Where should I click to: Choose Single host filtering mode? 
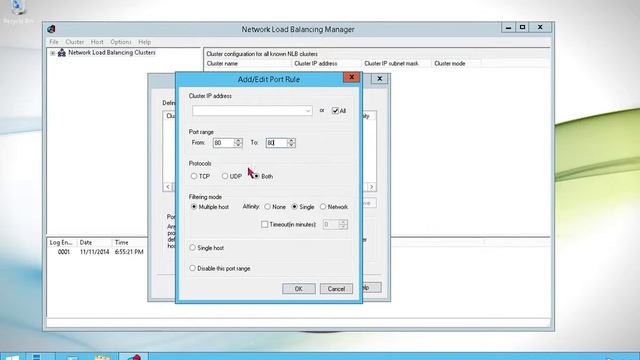click(193, 248)
